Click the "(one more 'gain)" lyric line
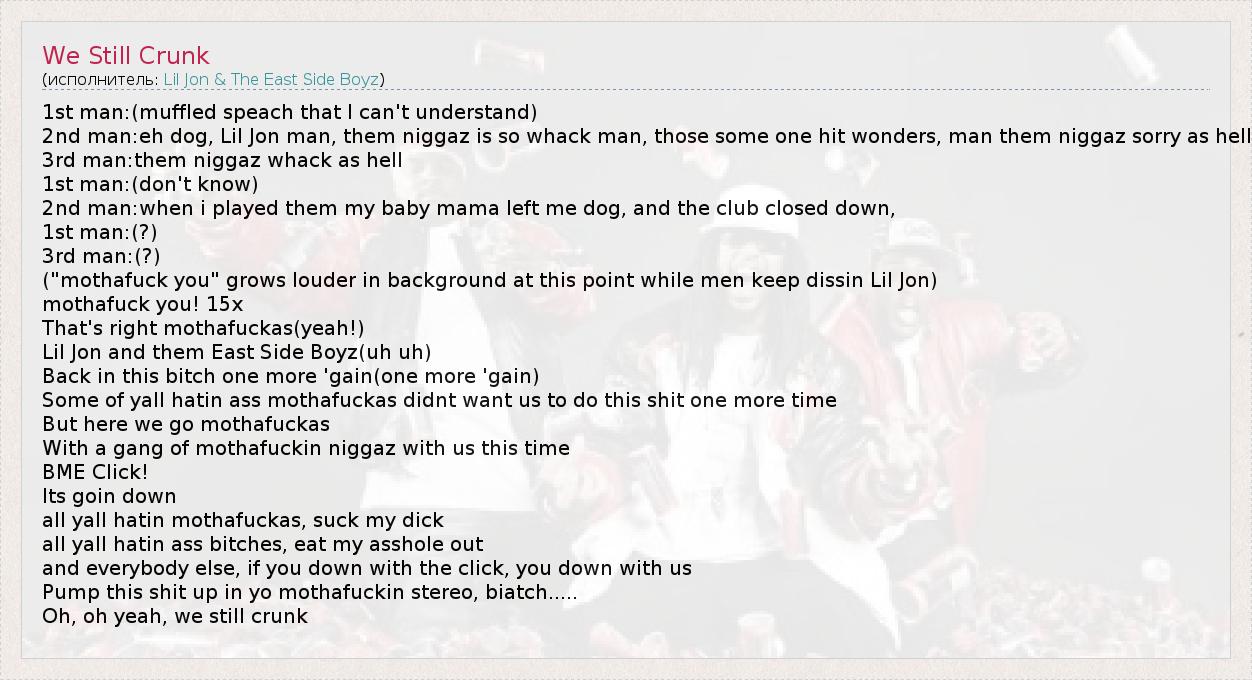 point(290,376)
